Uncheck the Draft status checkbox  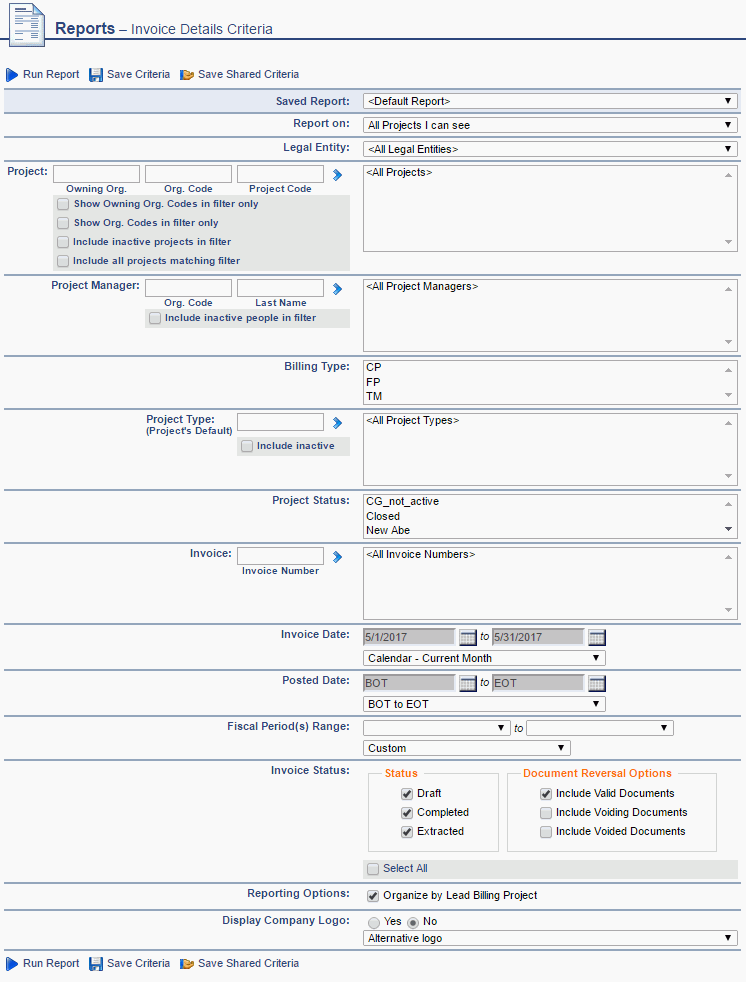tap(407, 794)
